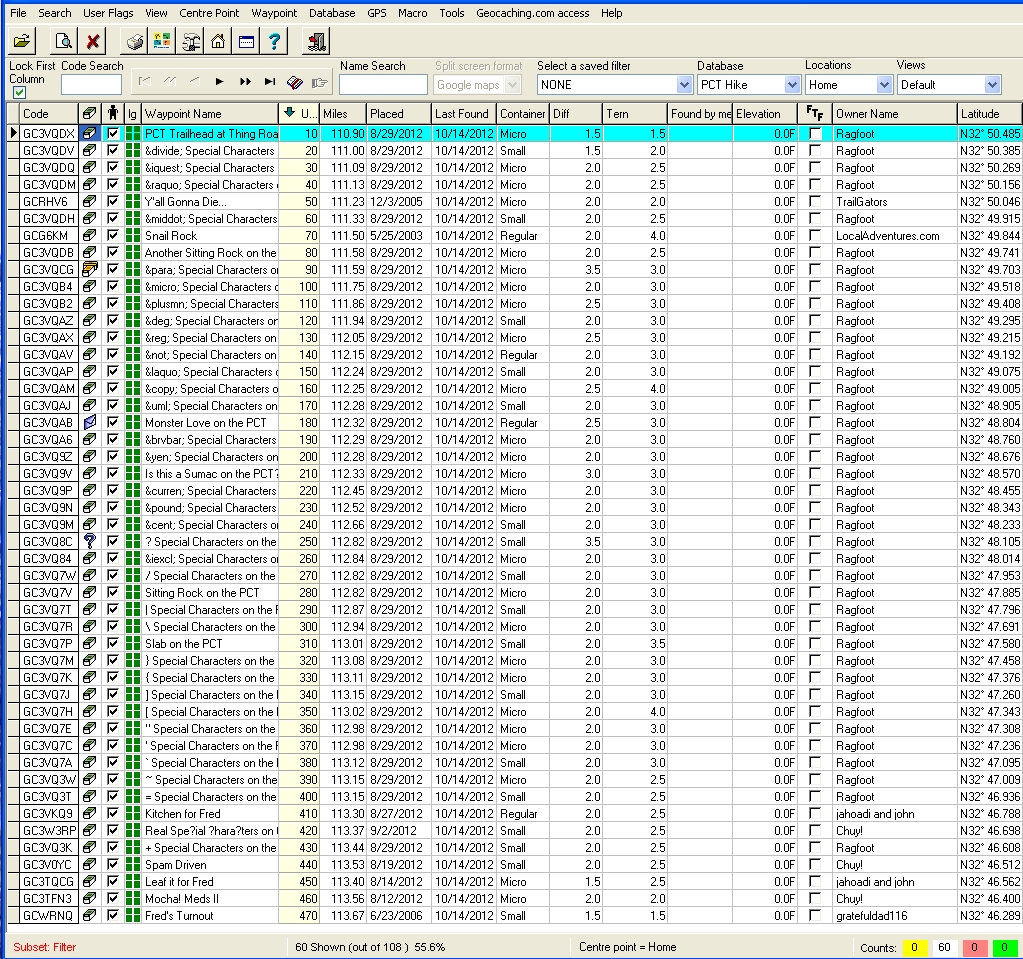Open options via the hammer tools icon
This screenshot has width=1023, height=959.
coord(191,42)
